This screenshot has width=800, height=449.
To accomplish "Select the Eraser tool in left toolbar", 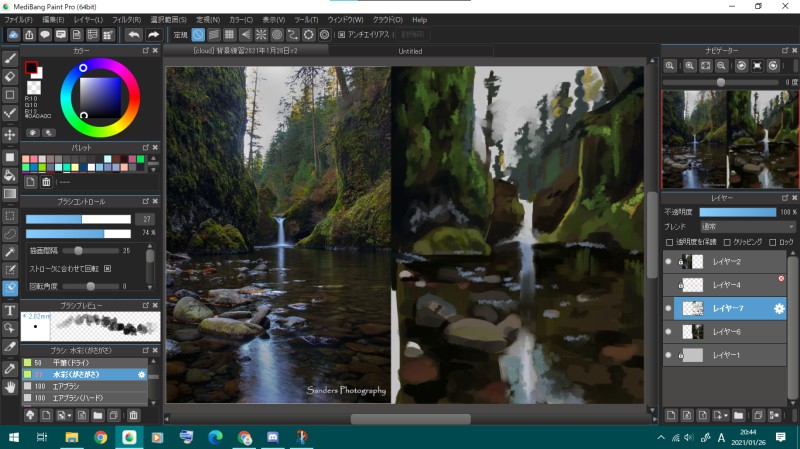I will 10,77.
